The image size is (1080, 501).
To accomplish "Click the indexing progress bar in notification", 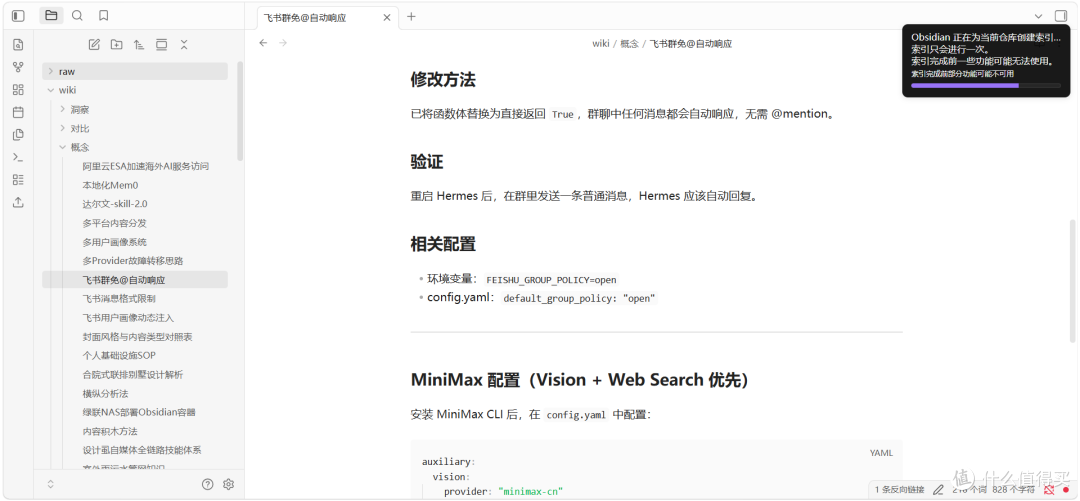I will click(x=986, y=85).
